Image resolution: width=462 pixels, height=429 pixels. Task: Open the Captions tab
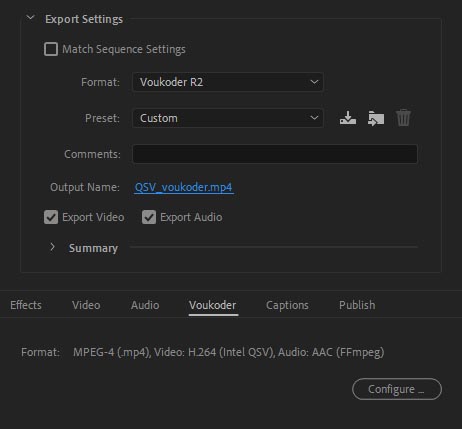pyautogui.click(x=287, y=305)
